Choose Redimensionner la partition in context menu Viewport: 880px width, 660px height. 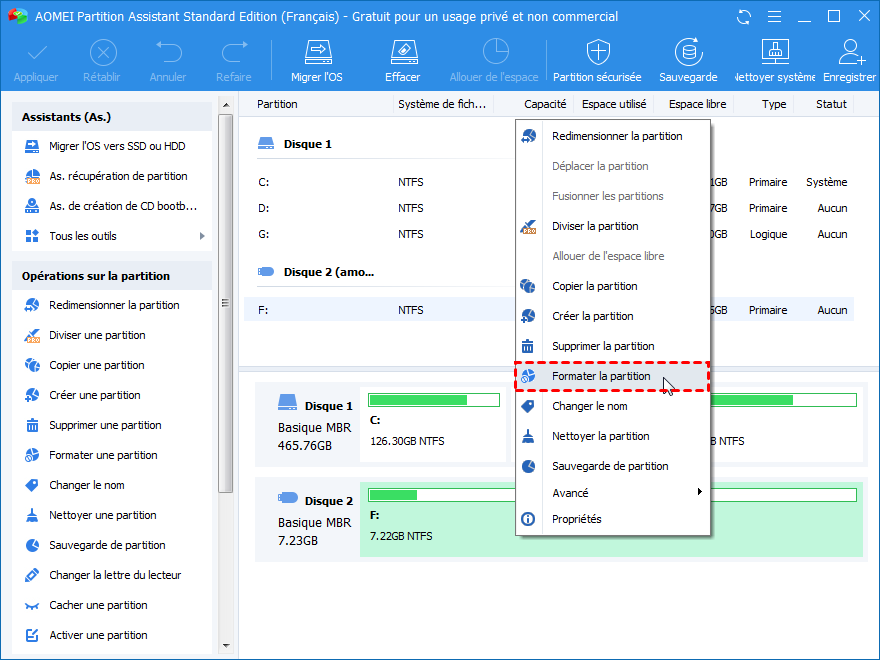tap(613, 136)
